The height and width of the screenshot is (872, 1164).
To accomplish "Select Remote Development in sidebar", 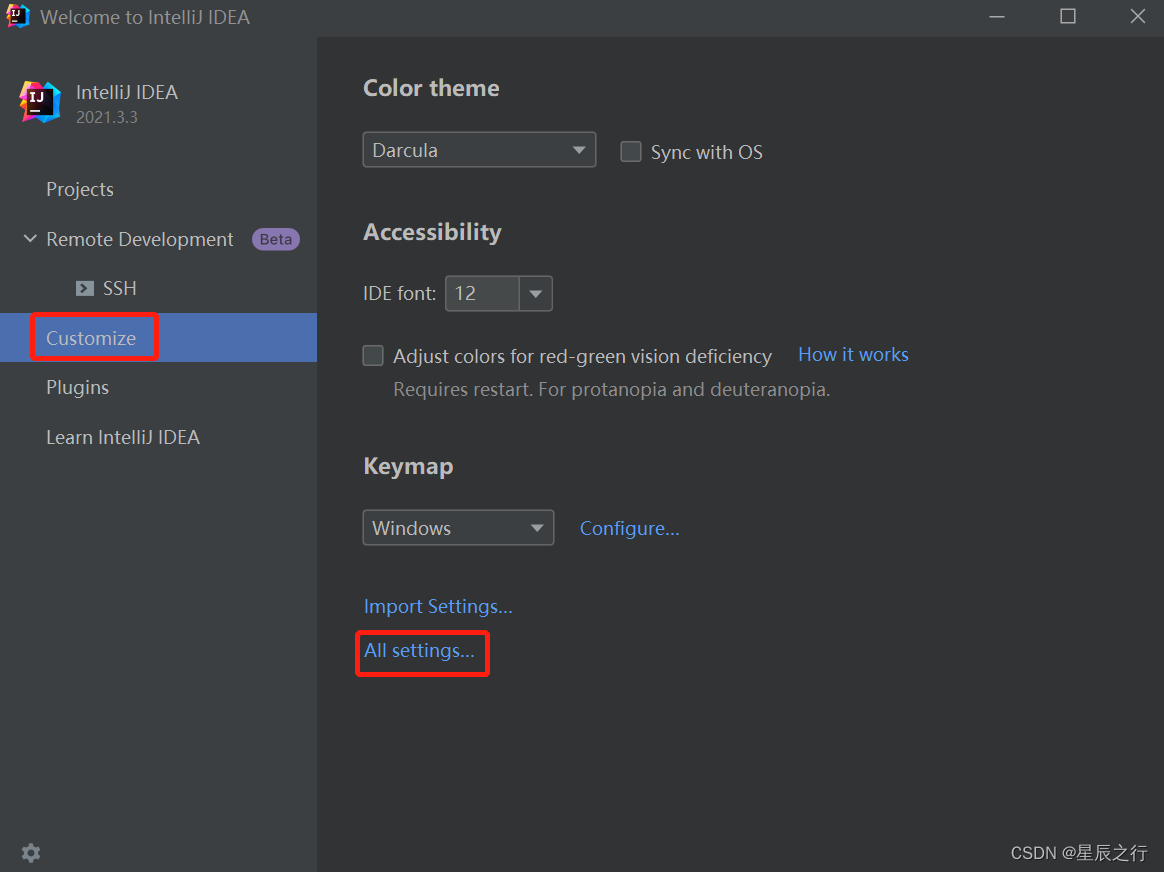I will [140, 239].
